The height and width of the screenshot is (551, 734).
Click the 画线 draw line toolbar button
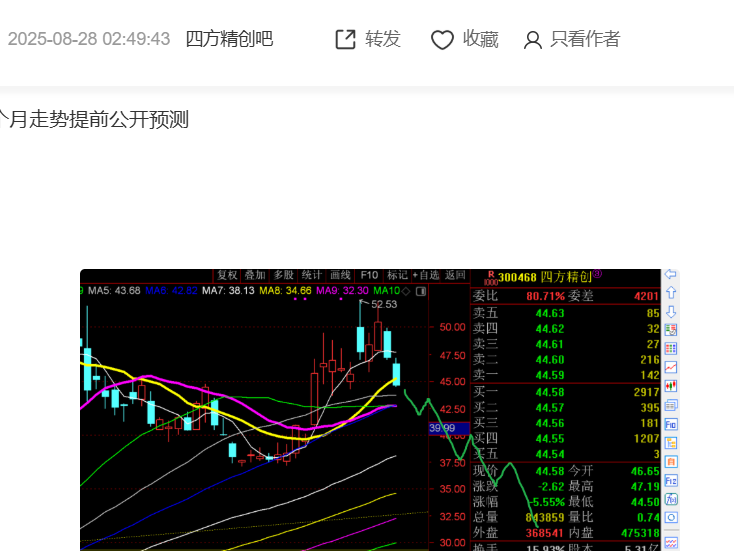pos(340,275)
